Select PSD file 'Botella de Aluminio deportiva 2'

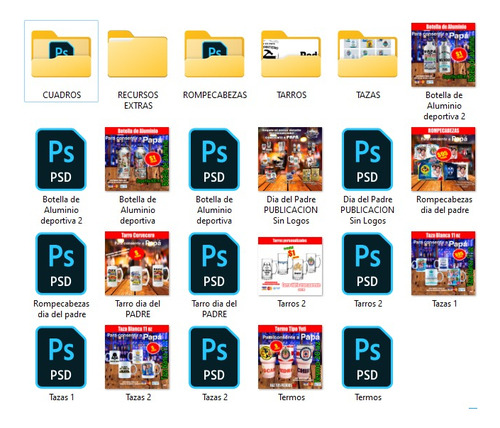point(61,159)
